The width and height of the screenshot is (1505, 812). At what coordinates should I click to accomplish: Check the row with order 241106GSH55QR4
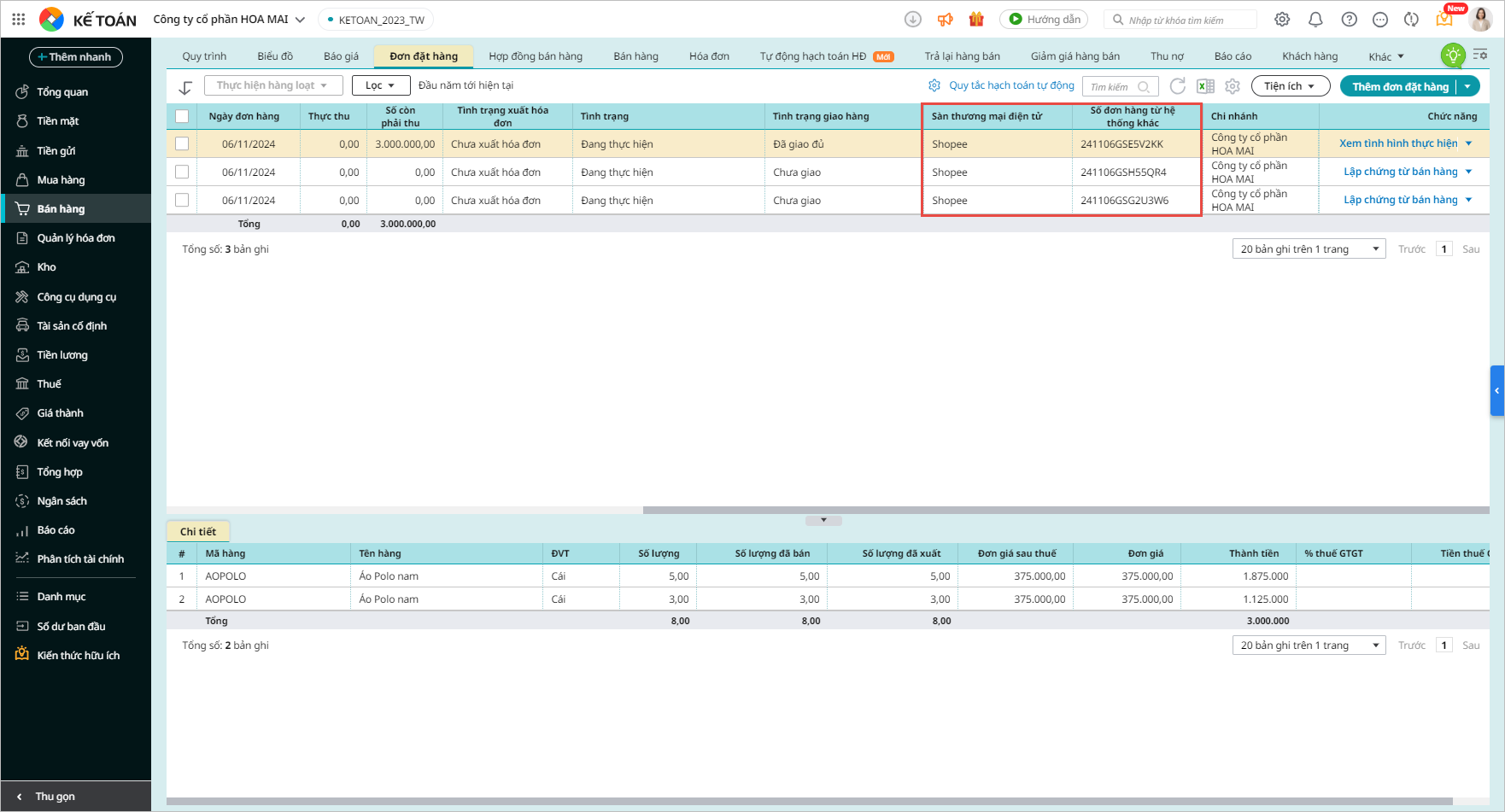coord(182,172)
